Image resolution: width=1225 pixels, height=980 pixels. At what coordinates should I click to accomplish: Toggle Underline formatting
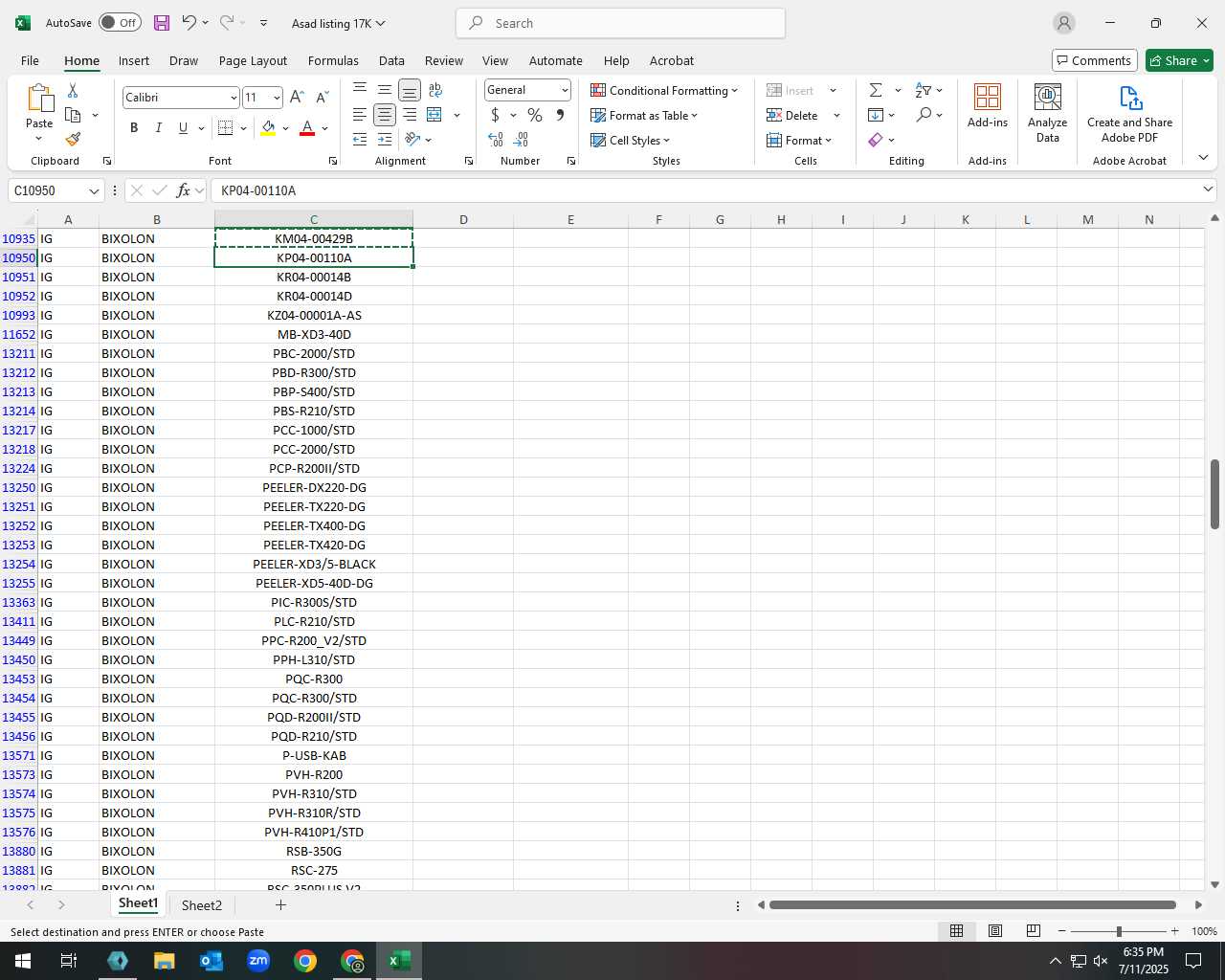coord(183,128)
